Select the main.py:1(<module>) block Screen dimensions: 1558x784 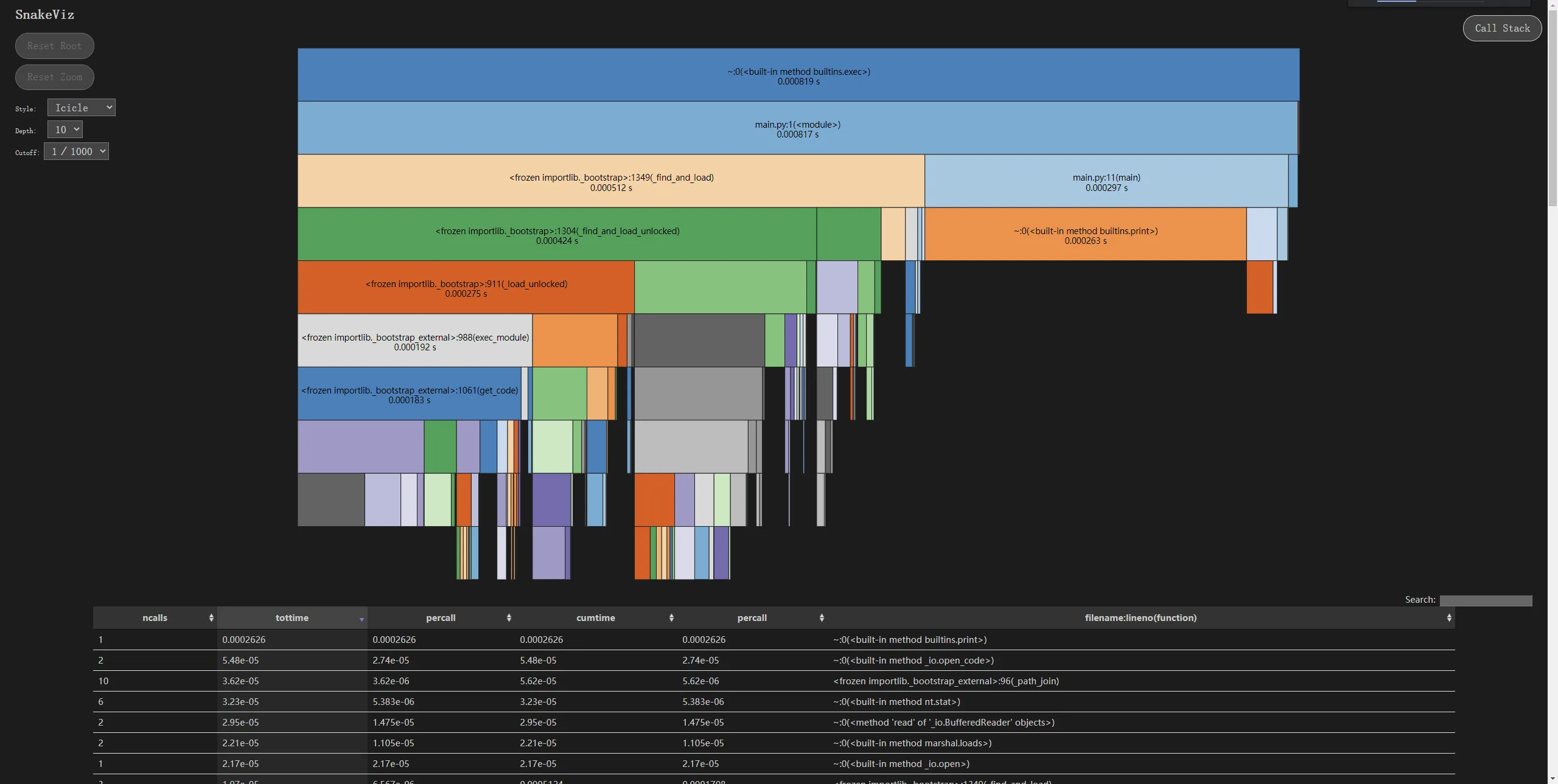[x=797, y=128]
